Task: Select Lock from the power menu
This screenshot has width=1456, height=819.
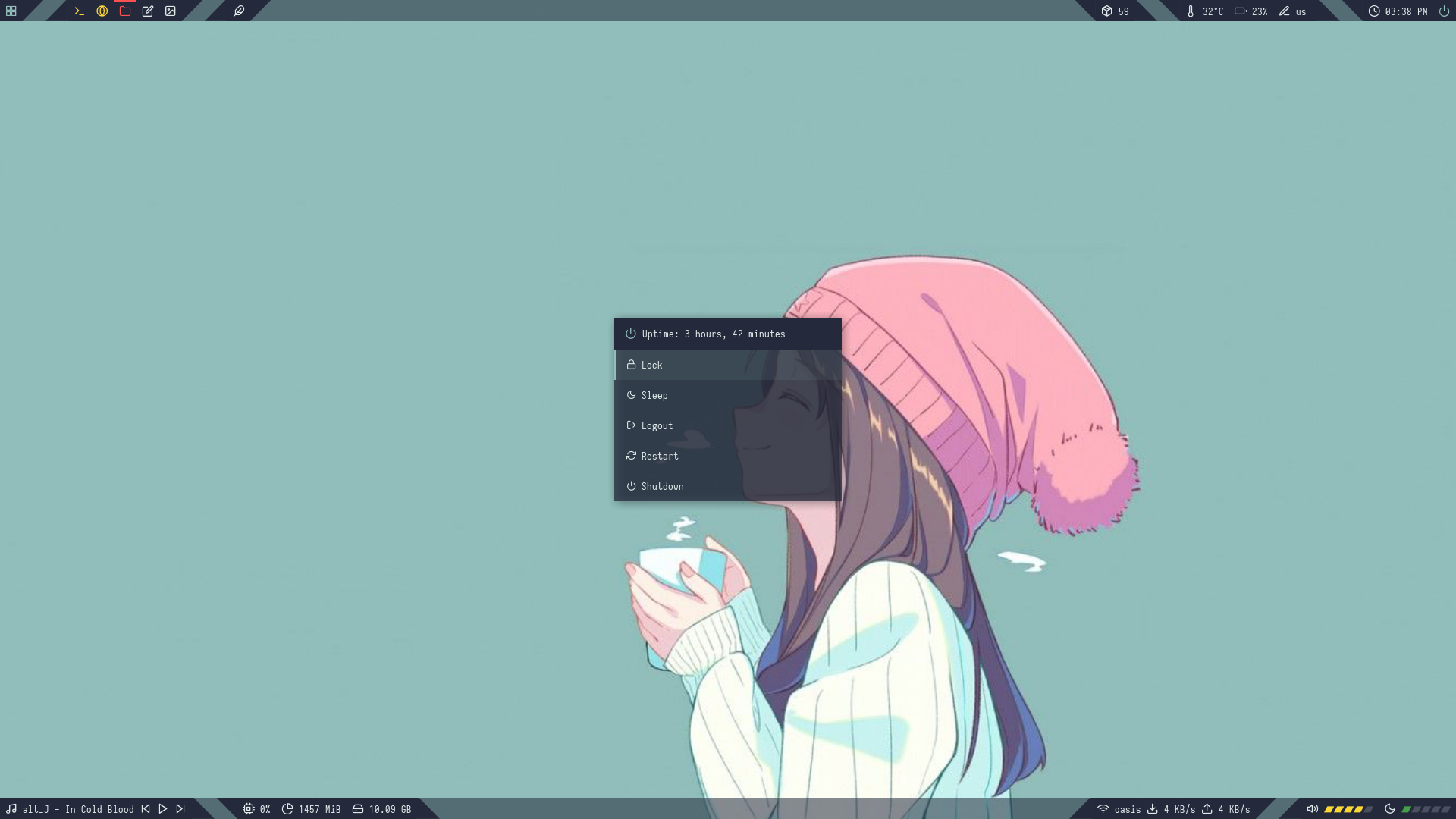Action: tap(652, 365)
